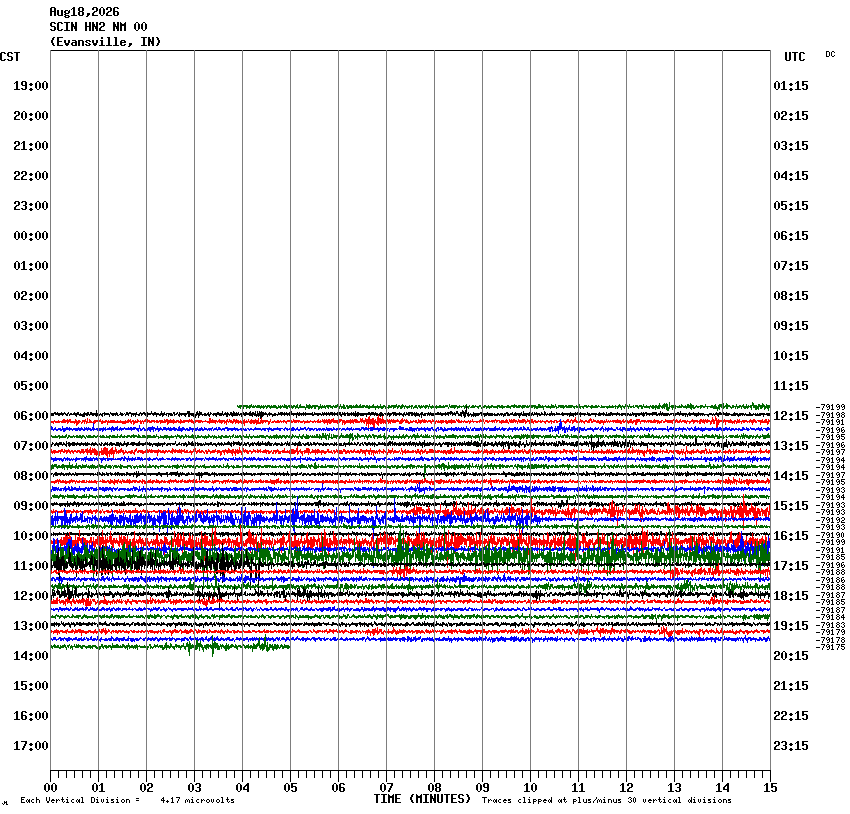The width and height of the screenshot is (850, 814).
Task: Click the -79199 offset value label
Action: tap(831, 407)
